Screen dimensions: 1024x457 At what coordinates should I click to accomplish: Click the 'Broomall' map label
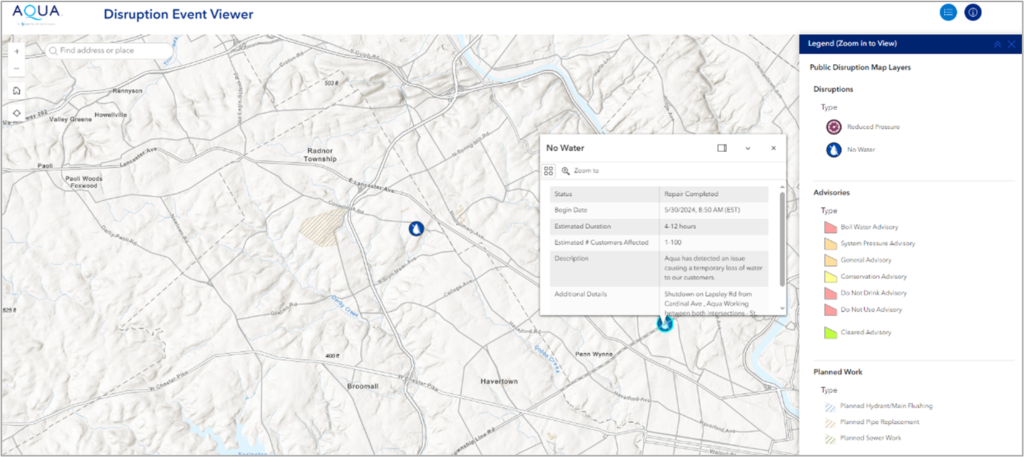click(x=363, y=386)
